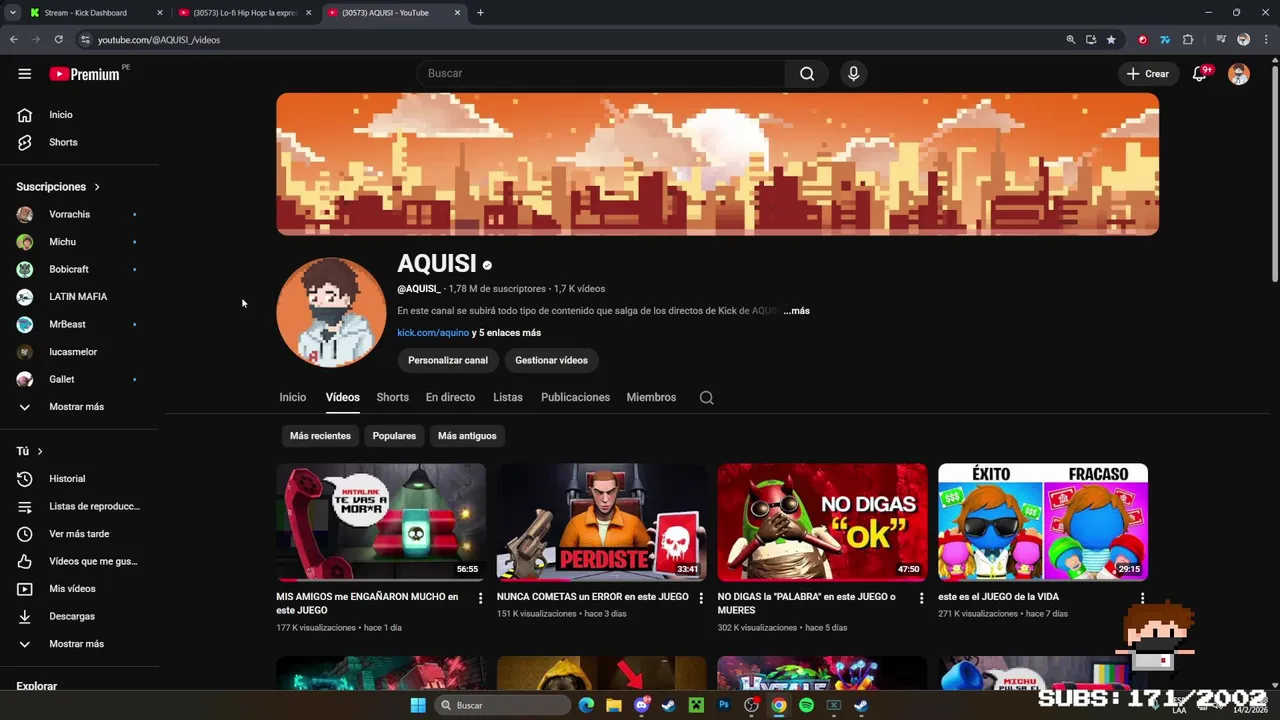The height and width of the screenshot is (720, 1280).
Task: Click the Chrome address bar URL
Action: (x=159, y=40)
